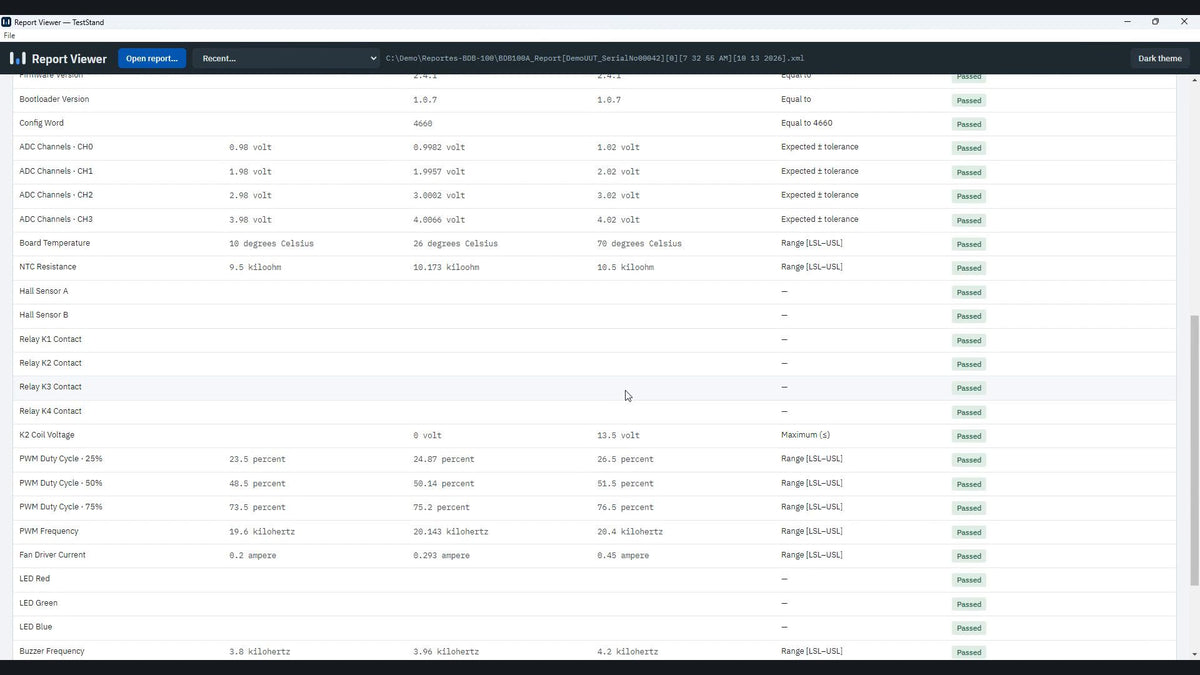Viewport: 1200px width, 675px height.
Task: Toggle the Dark theme button
Action: pos(1160,59)
